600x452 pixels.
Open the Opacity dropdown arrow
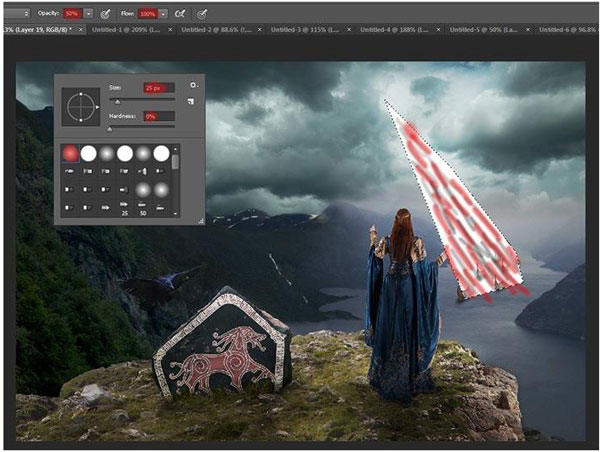tap(88, 14)
